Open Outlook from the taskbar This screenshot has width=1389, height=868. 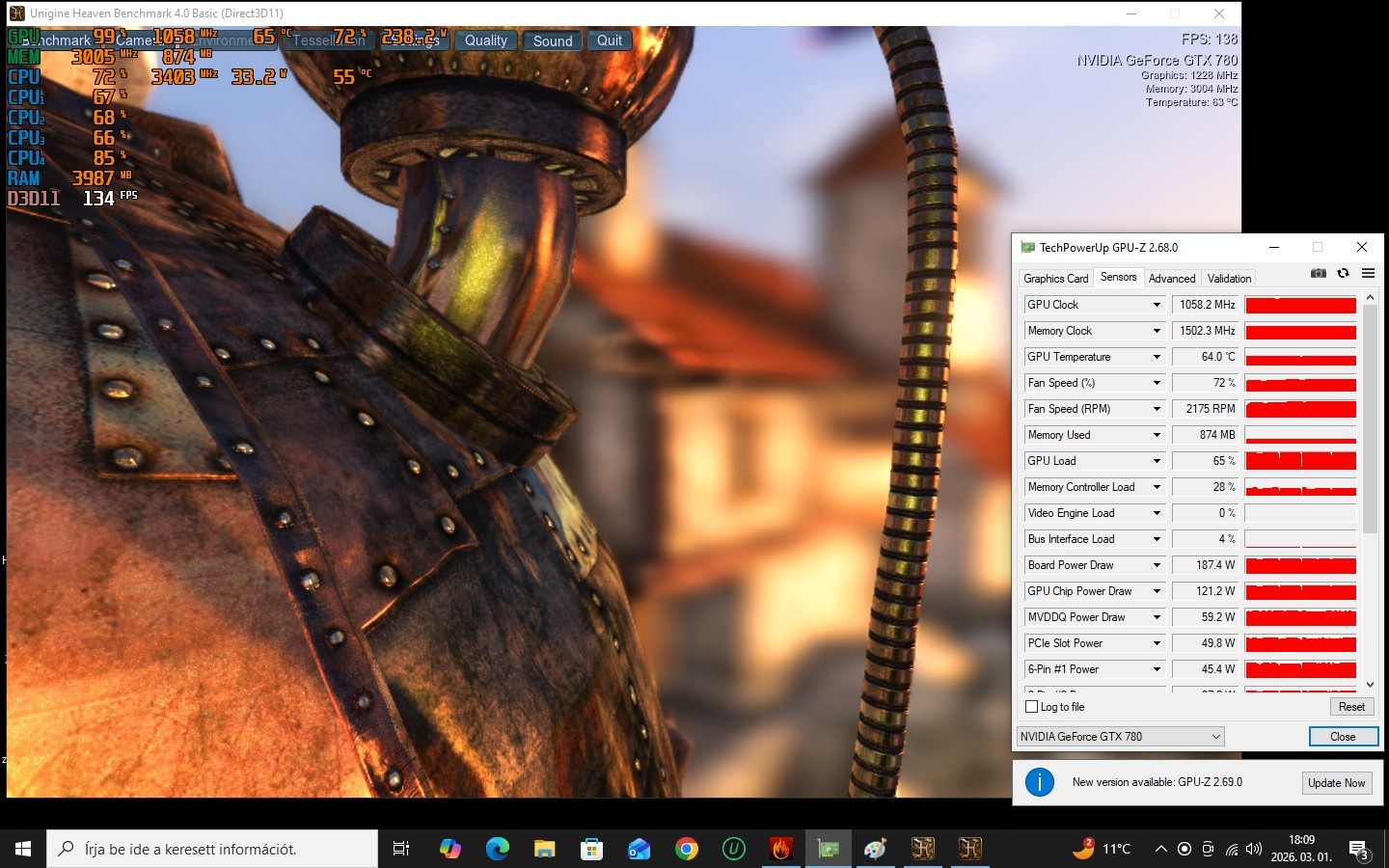tap(640, 849)
